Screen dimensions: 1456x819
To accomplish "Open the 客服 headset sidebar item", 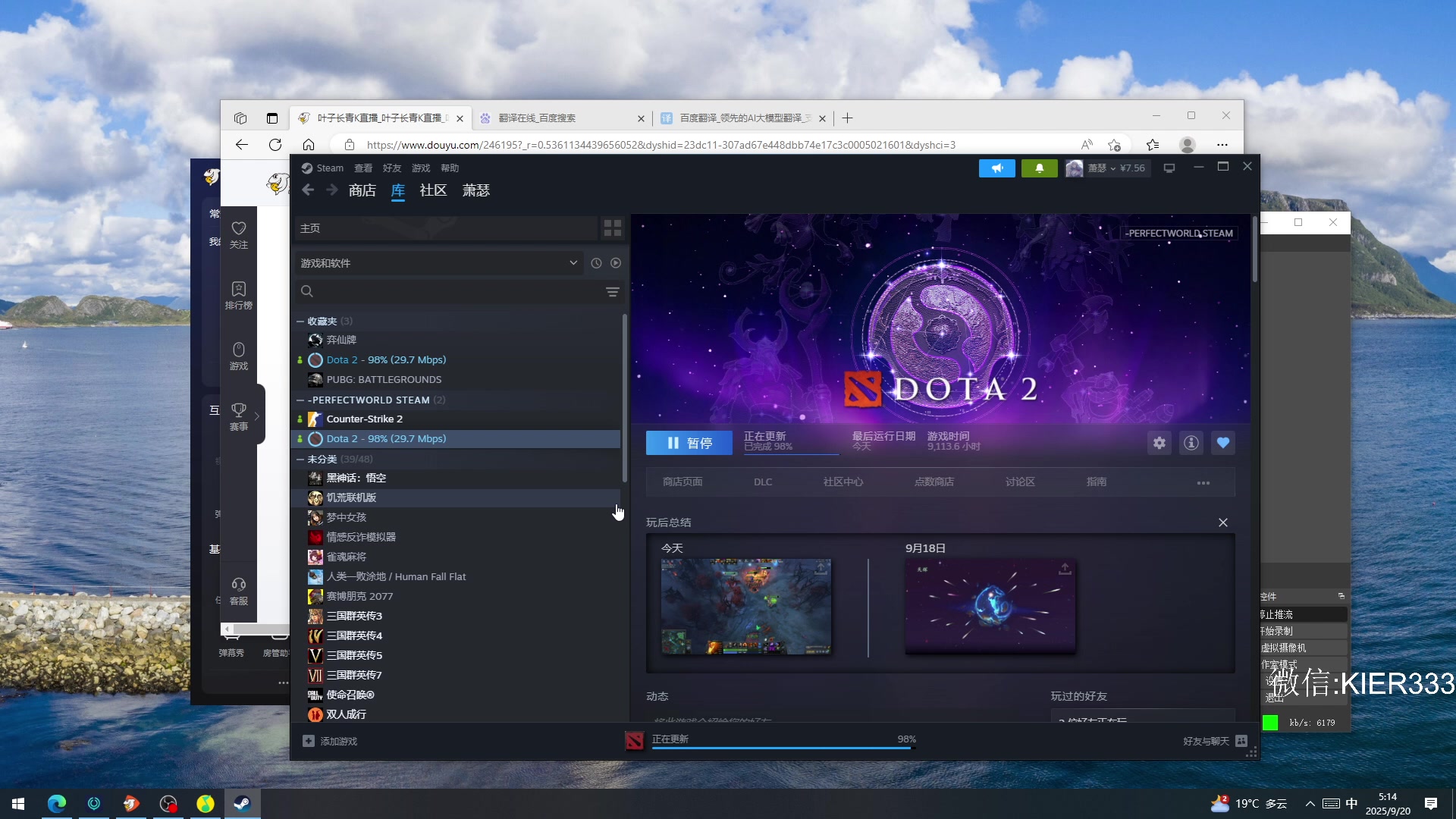I will 239,591.
